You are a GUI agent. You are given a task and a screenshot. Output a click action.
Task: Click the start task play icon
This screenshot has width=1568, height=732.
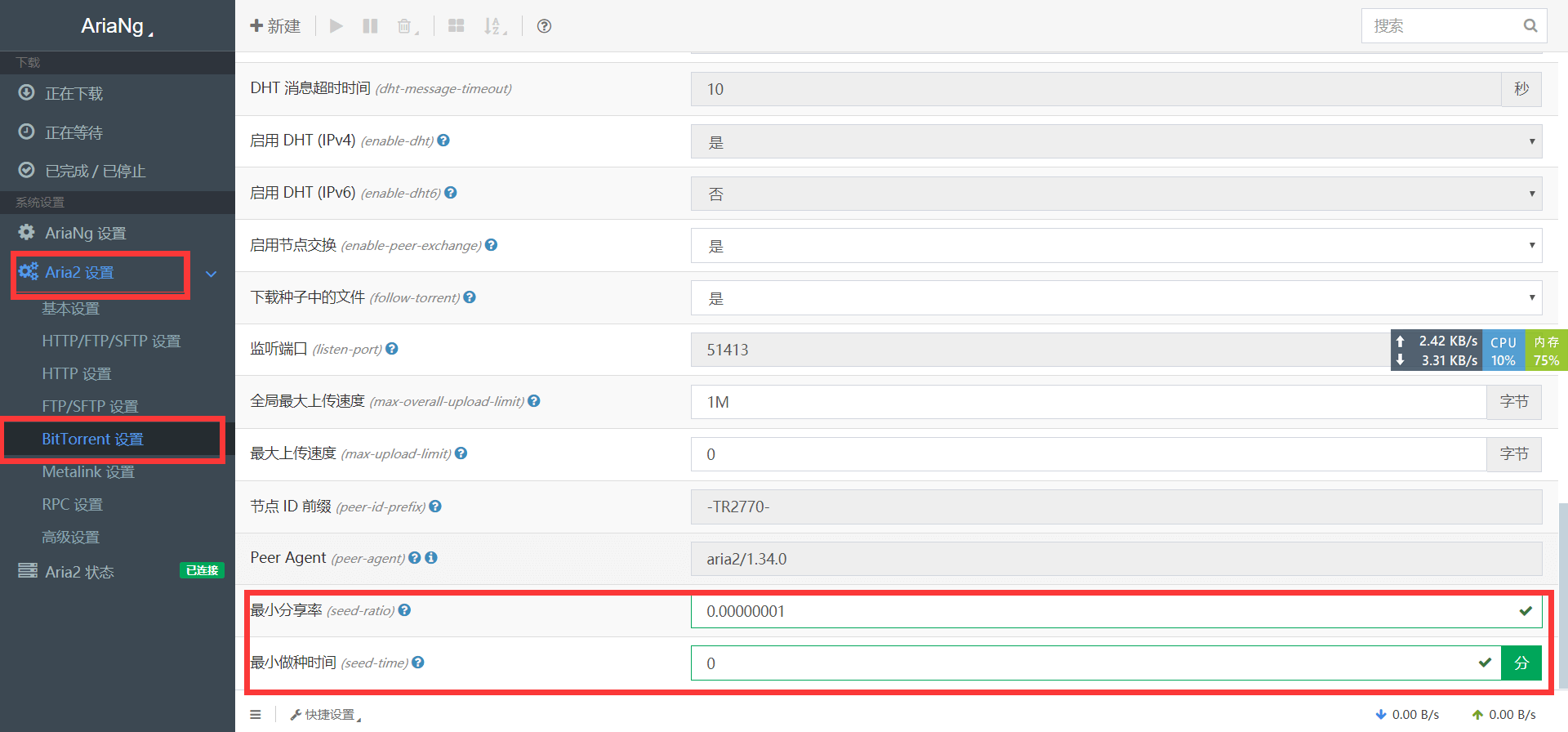pyautogui.click(x=336, y=26)
